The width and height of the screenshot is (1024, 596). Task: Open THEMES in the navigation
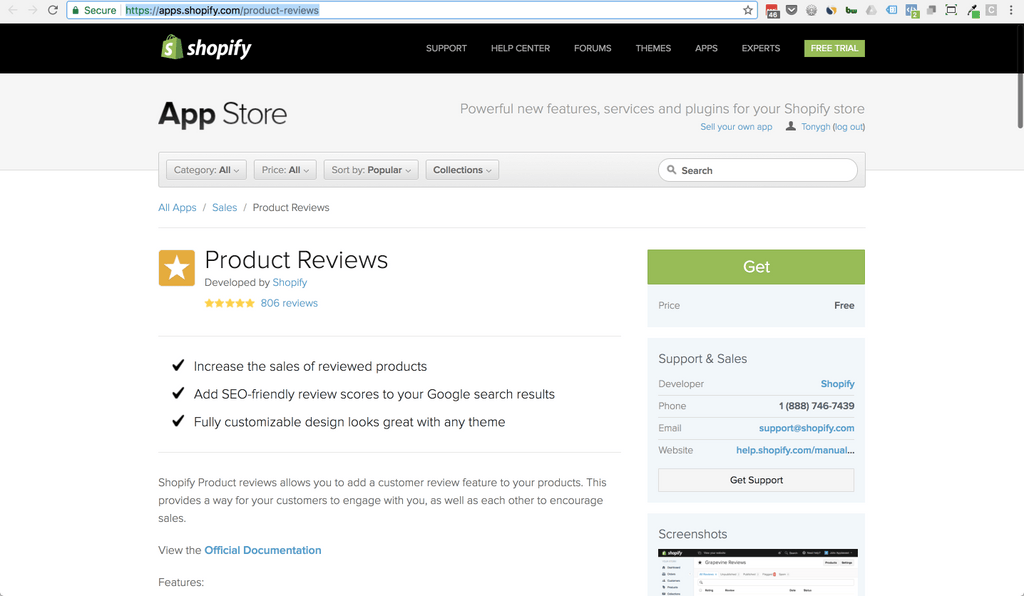[x=653, y=48]
